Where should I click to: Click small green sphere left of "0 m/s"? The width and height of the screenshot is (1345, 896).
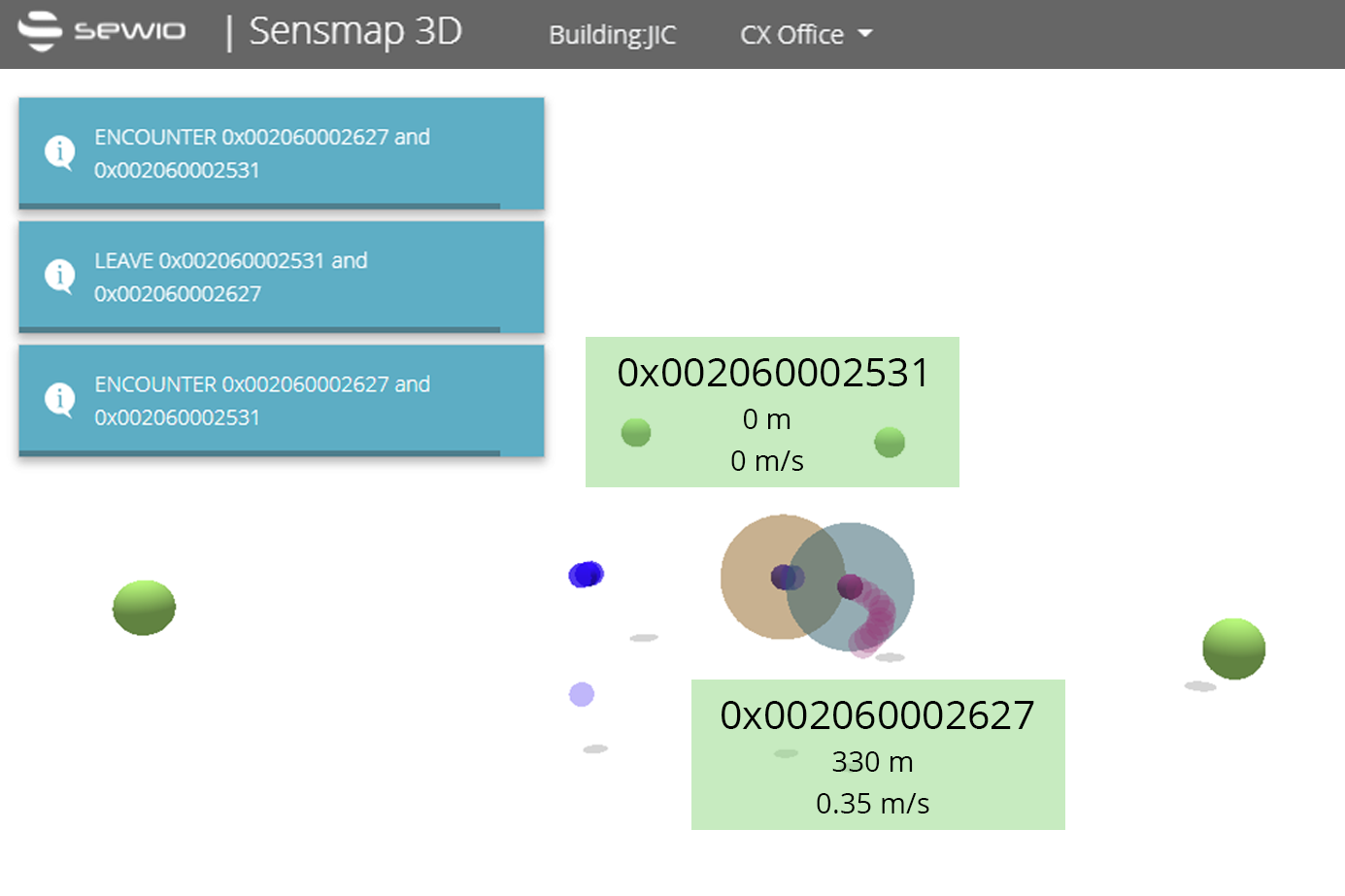click(636, 432)
